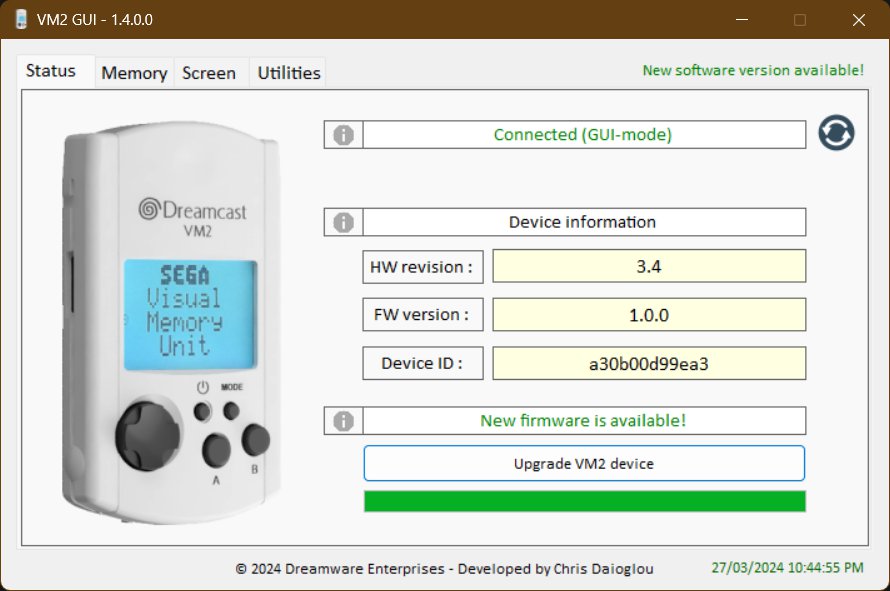Click the info icon beside Device information

click(343, 223)
